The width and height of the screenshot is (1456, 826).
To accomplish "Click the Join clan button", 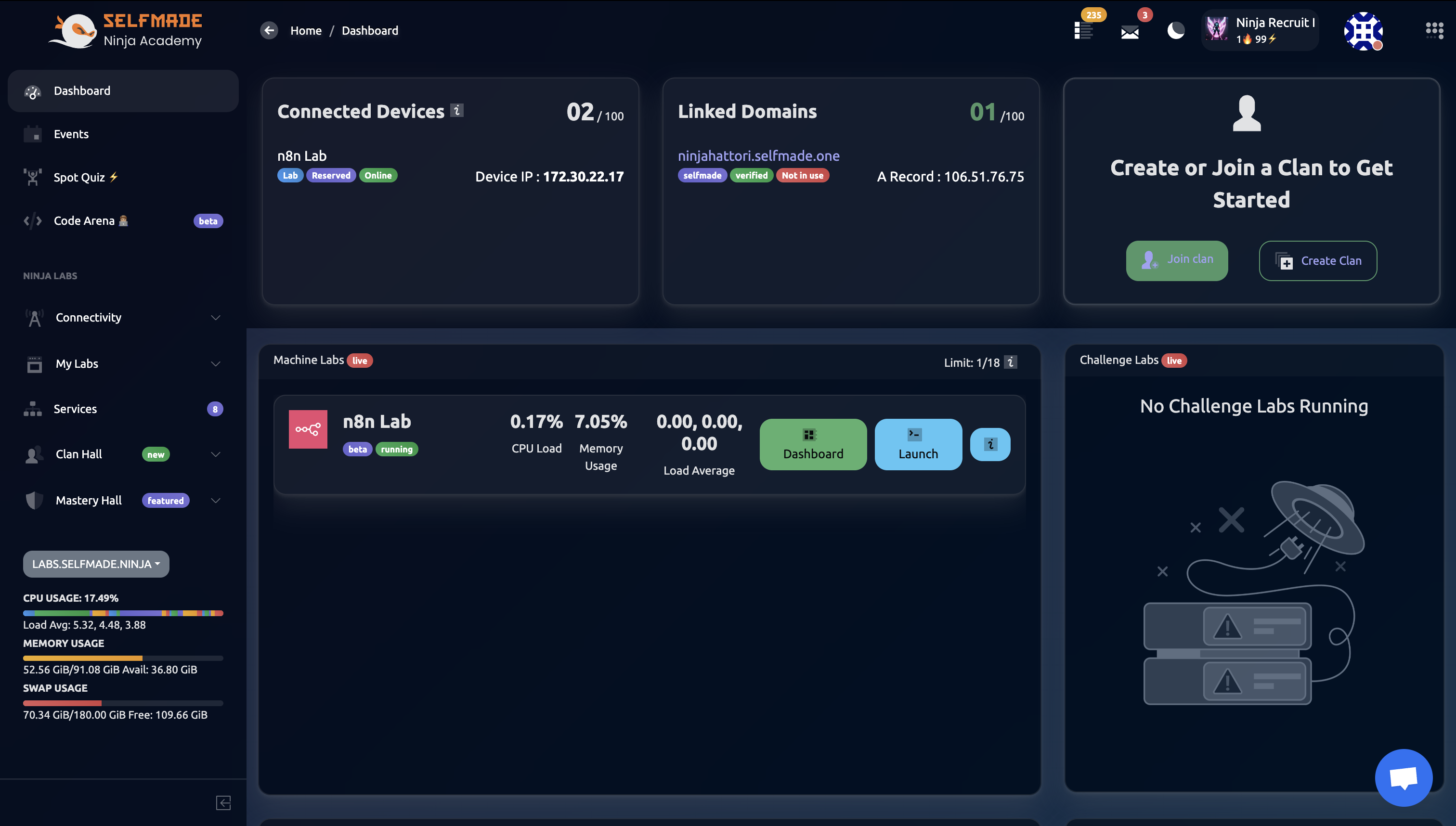I will click(x=1177, y=260).
